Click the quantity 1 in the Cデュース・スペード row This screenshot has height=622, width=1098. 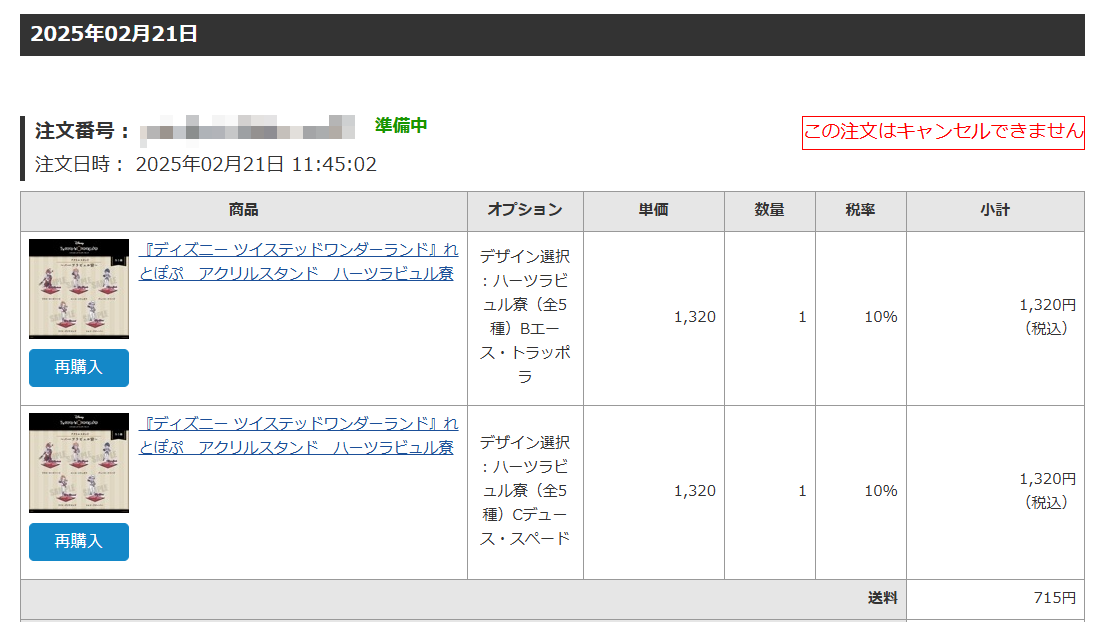point(802,491)
